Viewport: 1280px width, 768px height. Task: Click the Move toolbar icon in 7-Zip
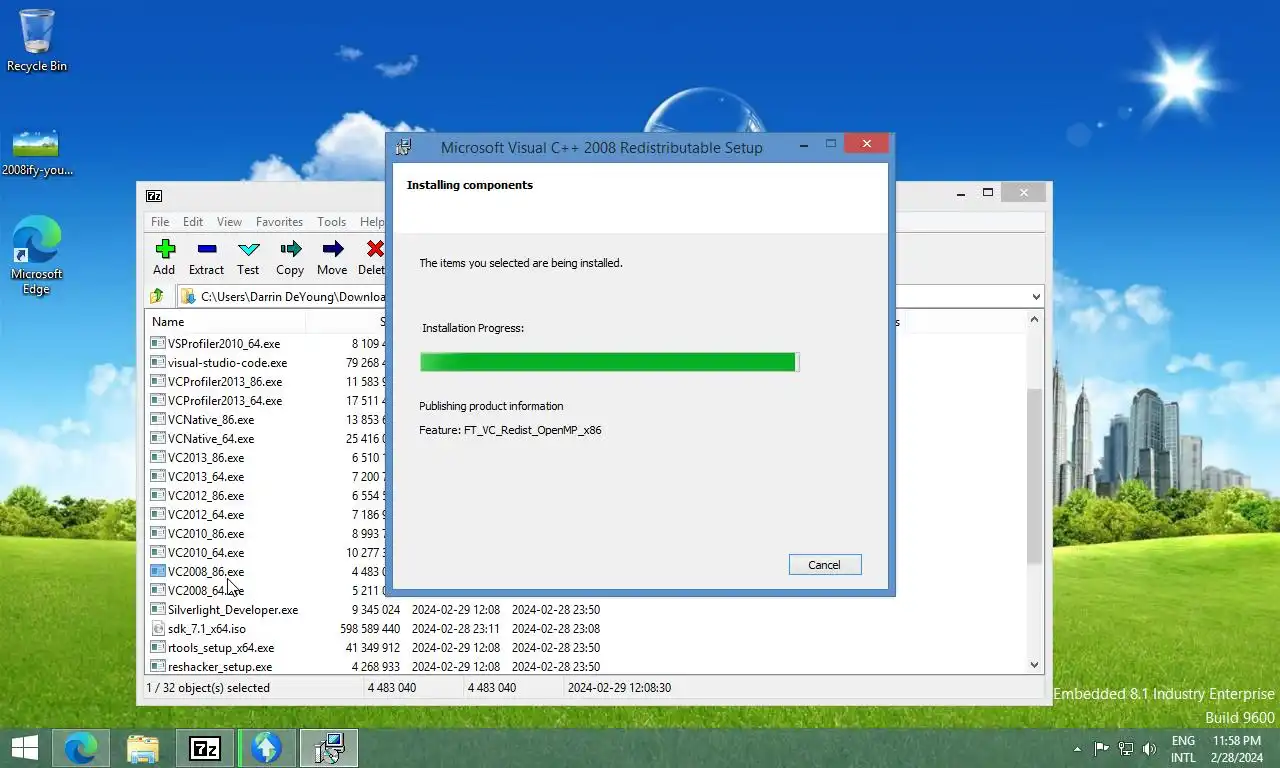pyautogui.click(x=332, y=249)
